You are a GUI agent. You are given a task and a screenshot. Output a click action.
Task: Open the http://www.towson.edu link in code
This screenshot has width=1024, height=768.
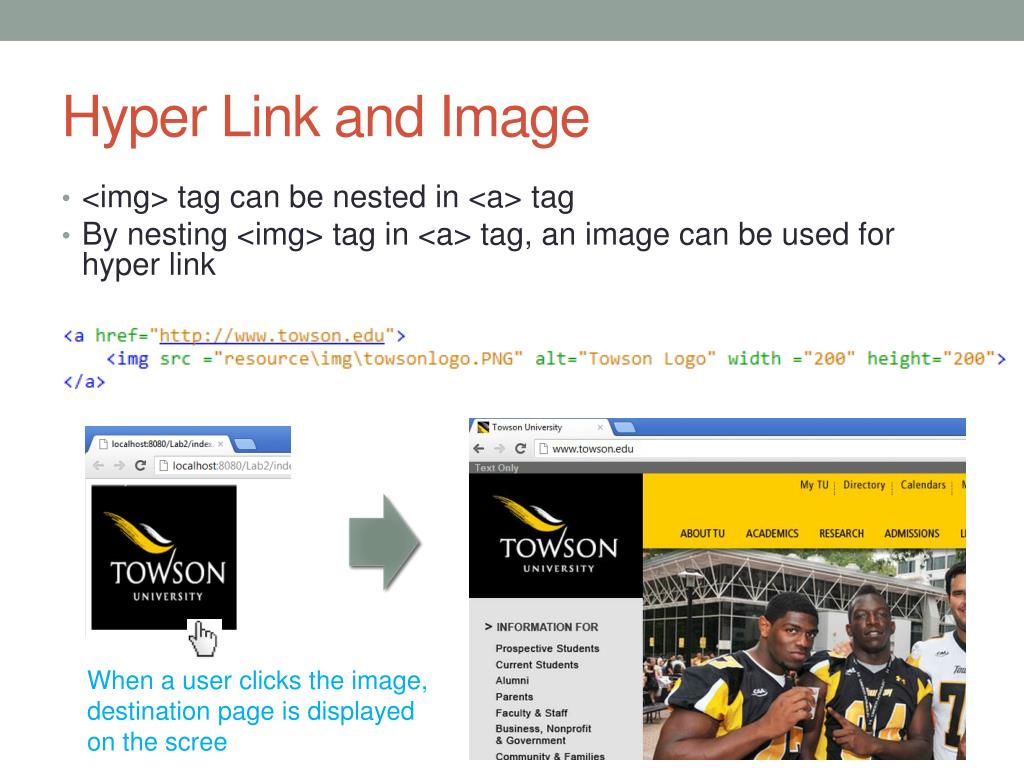click(x=272, y=336)
